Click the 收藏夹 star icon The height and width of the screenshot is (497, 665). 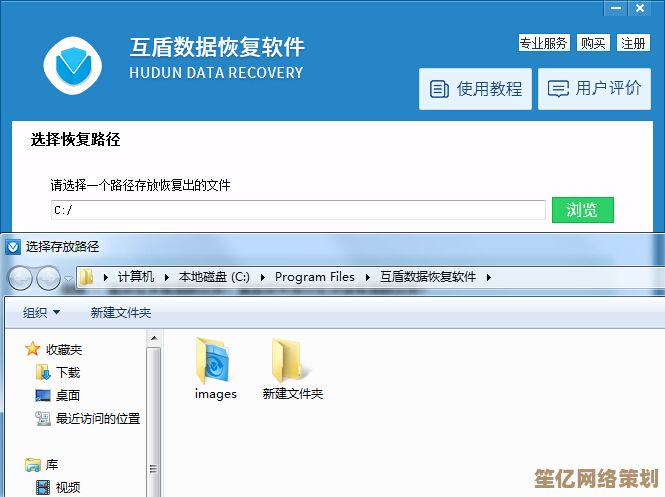(33, 349)
